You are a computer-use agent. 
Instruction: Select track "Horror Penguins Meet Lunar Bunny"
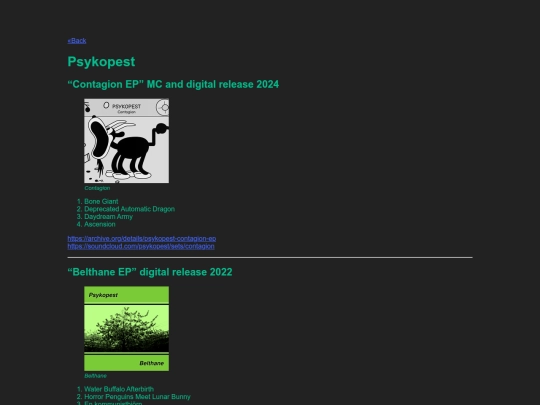pos(137,397)
